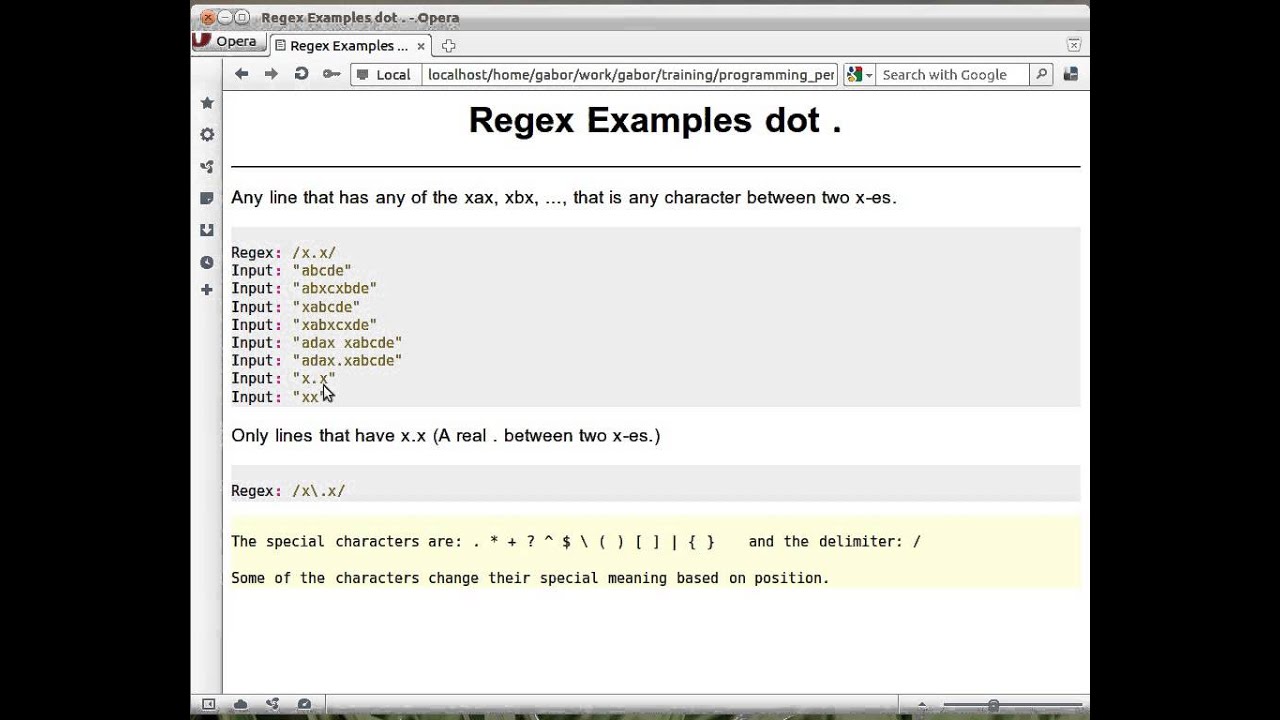
Task: Reload the current page
Action: click(x=301, y=74)
